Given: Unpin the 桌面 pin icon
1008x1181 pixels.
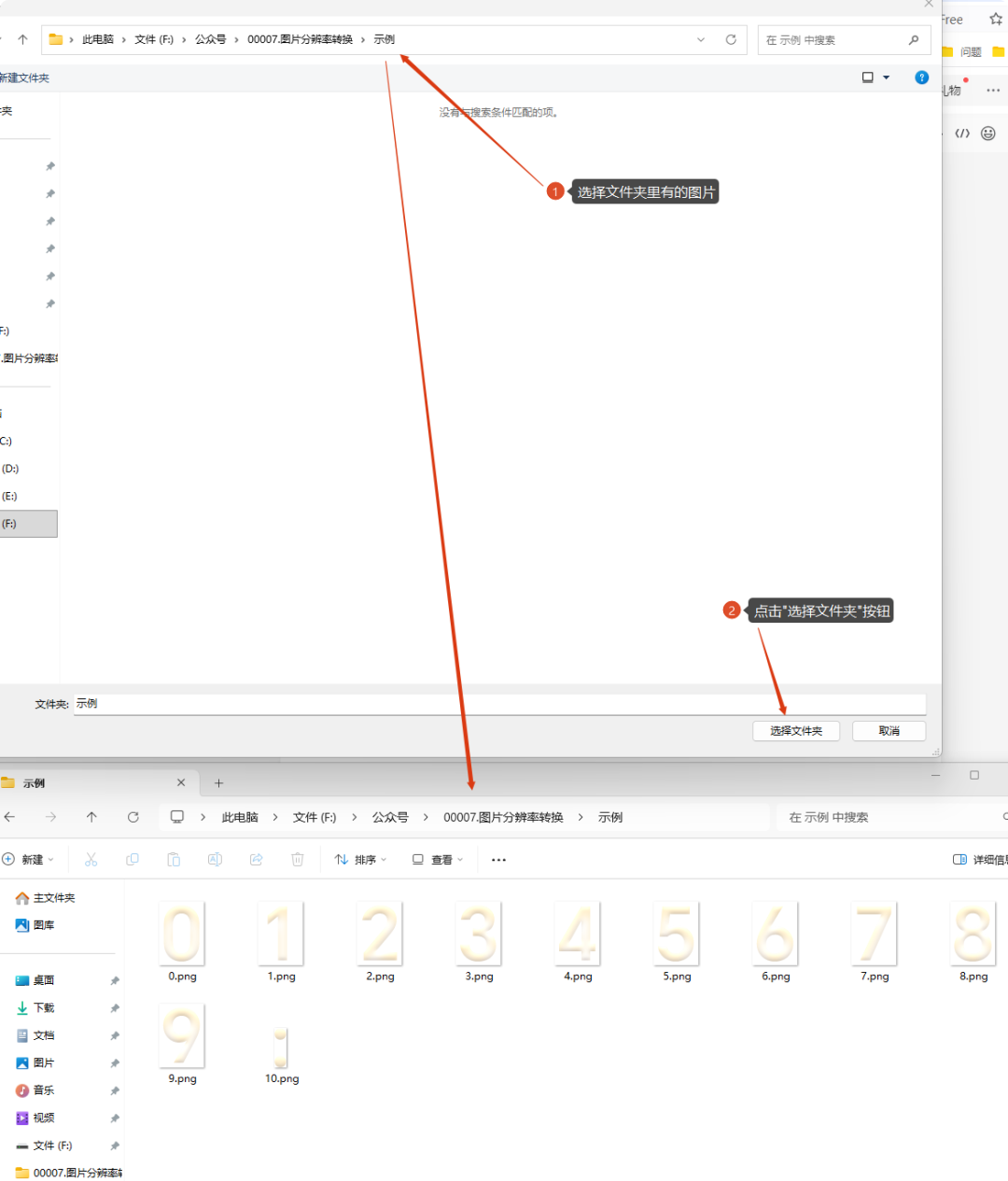Looking at the screenshot, I should [x=115, y=980].
